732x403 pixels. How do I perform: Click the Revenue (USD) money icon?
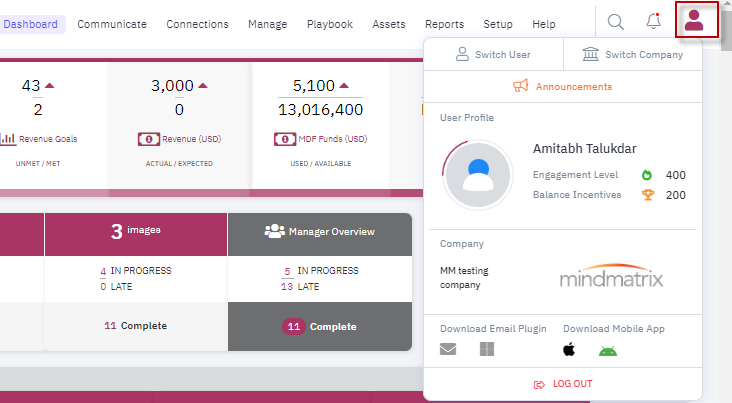pyautogui.click(x=149, y=139)
